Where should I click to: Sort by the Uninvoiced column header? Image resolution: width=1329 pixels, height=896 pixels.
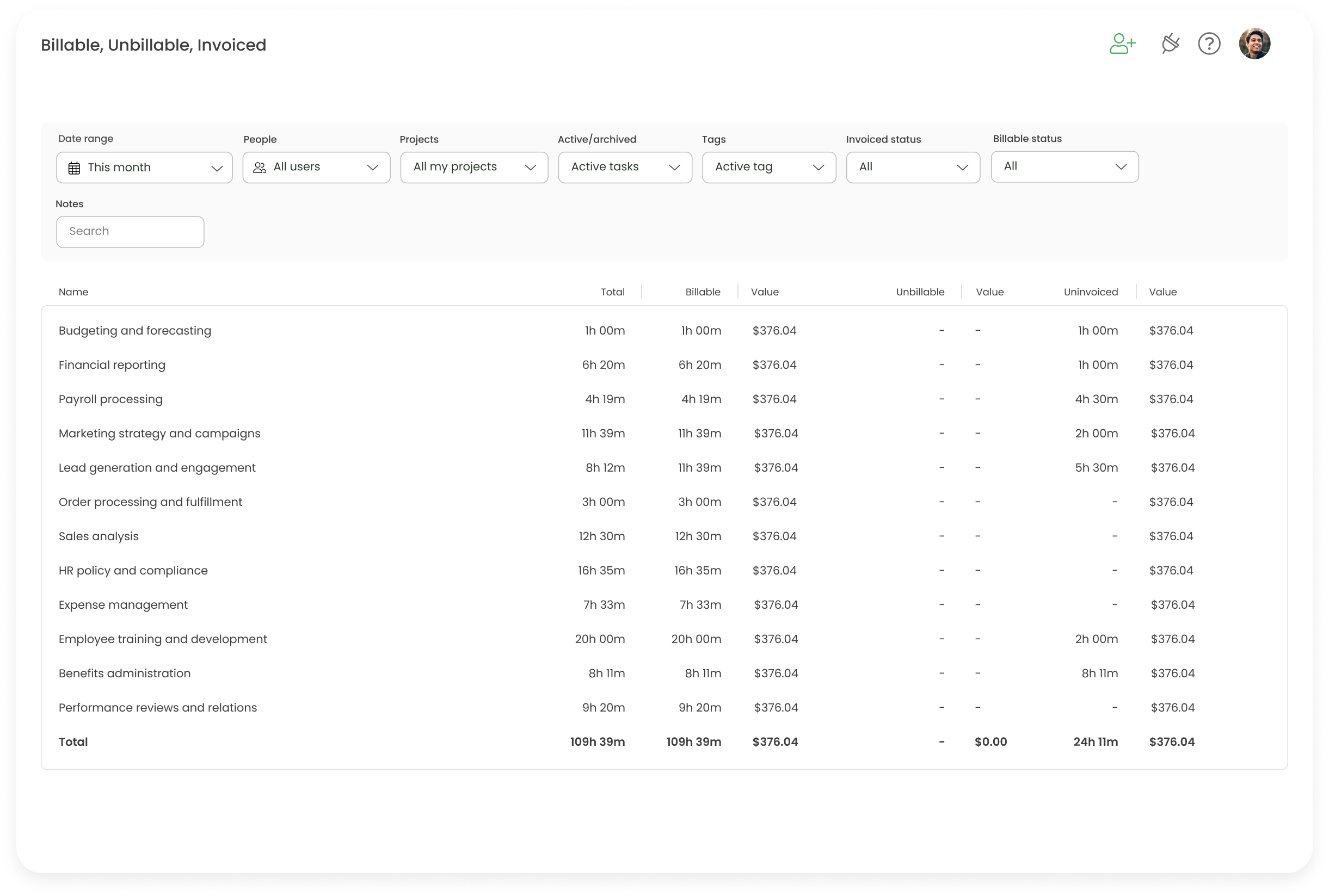point(1090,292)
